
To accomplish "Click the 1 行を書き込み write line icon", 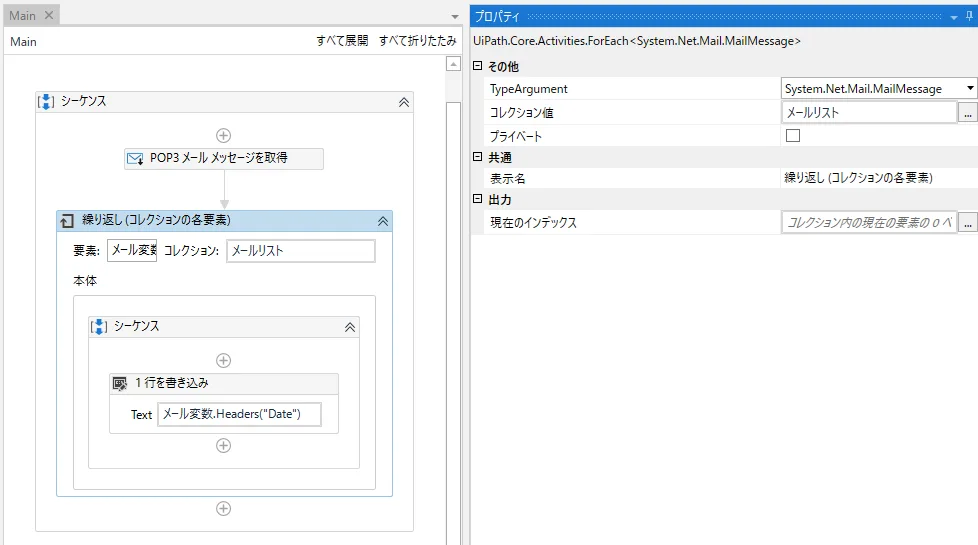I will click(120, 383).
